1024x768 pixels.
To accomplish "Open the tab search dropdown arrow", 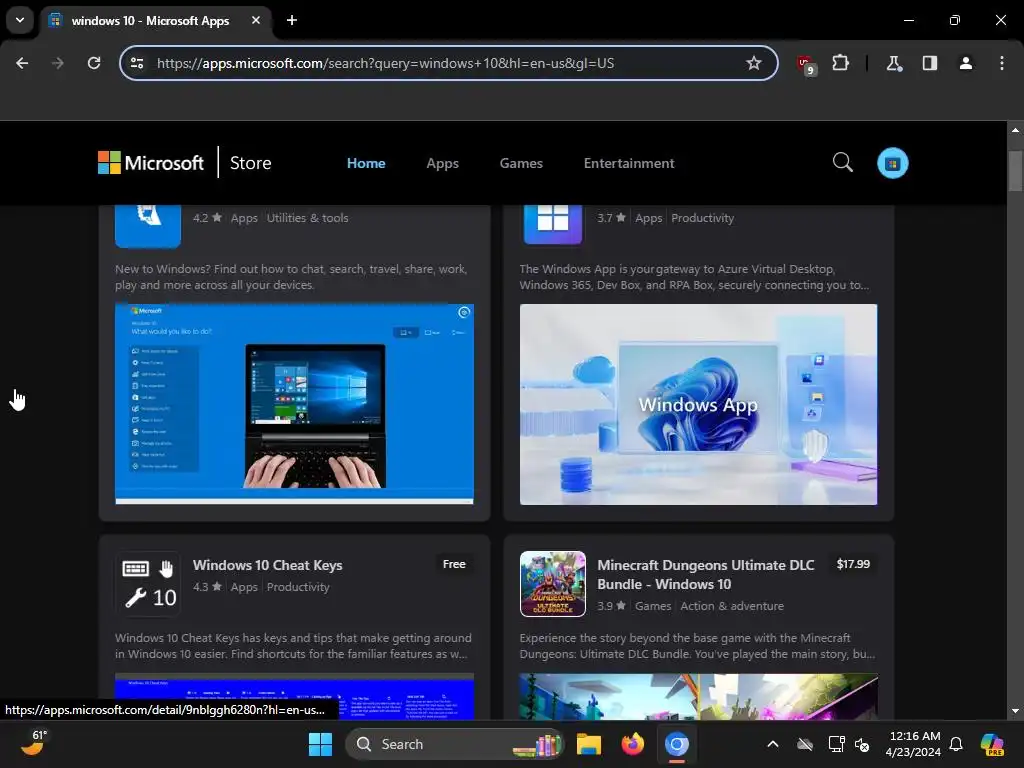I will 20,20.
